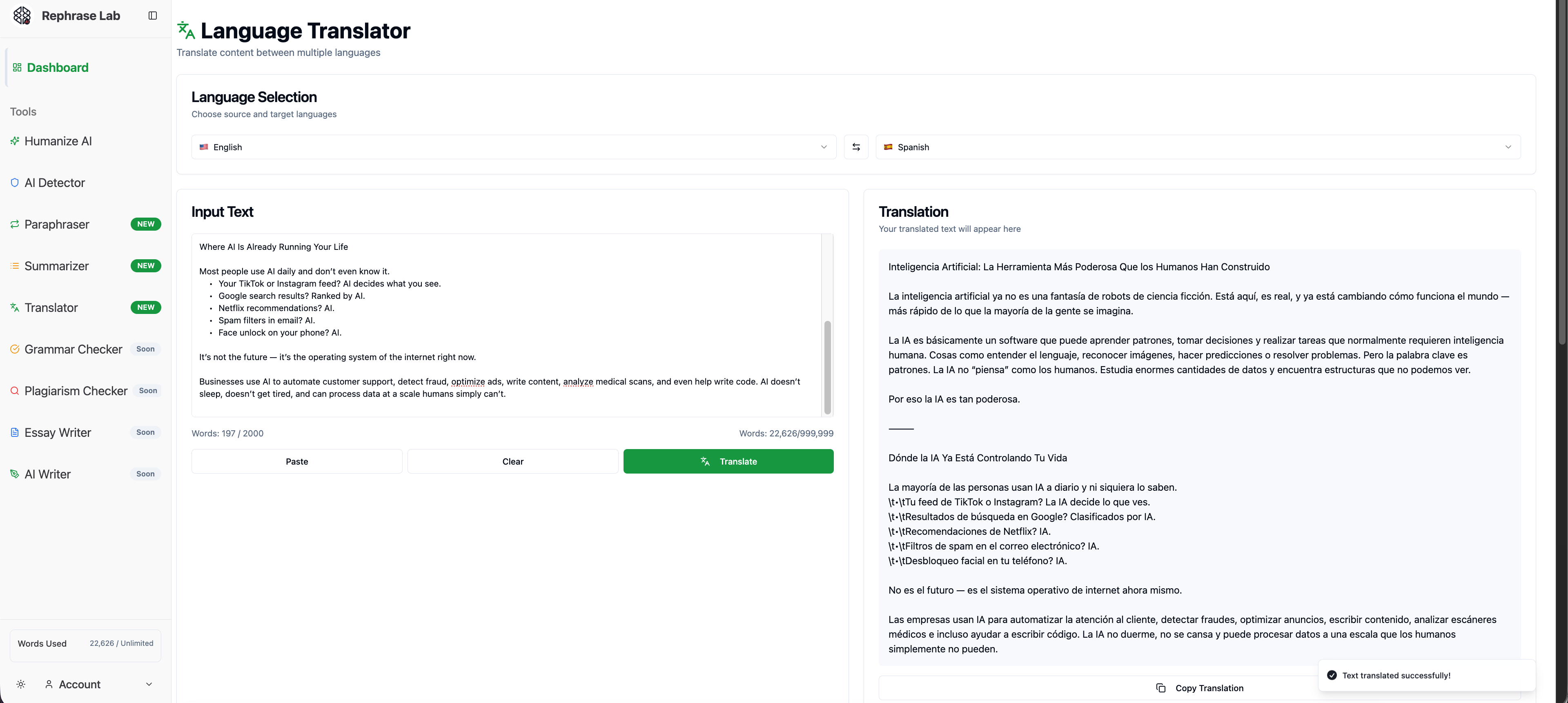Go to the Dashboard section
The image size is (1568, 703).
pyautogui.click(x=57, y=67)
